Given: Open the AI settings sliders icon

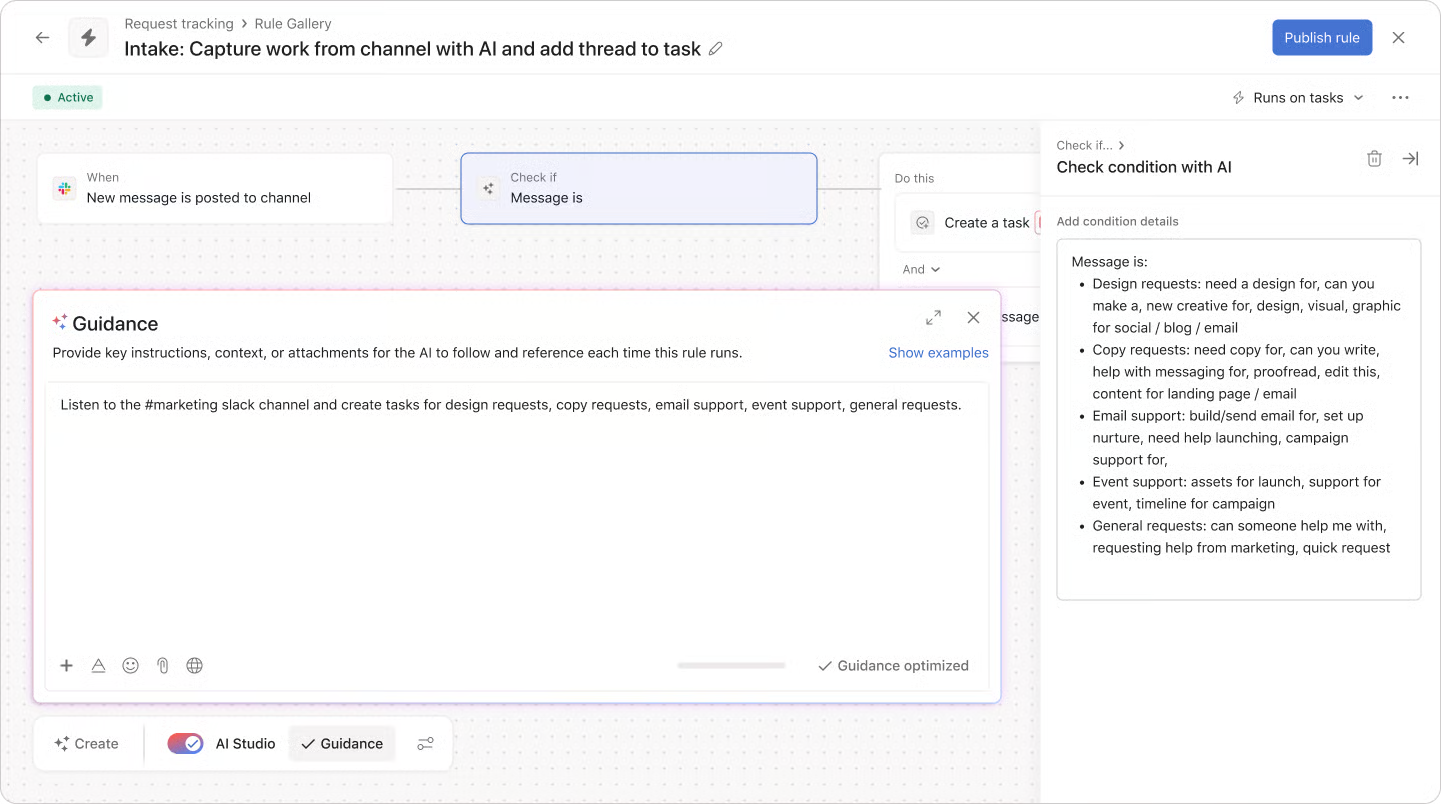Looking at the screenshot, I should (425, 743).
